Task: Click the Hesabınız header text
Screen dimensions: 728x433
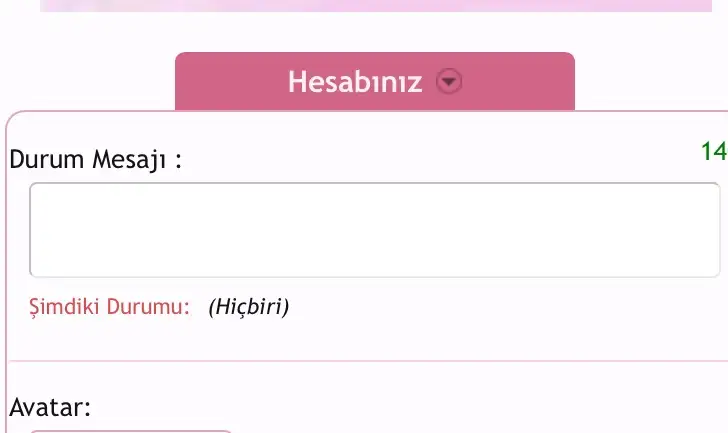Action: coord(355,82)
